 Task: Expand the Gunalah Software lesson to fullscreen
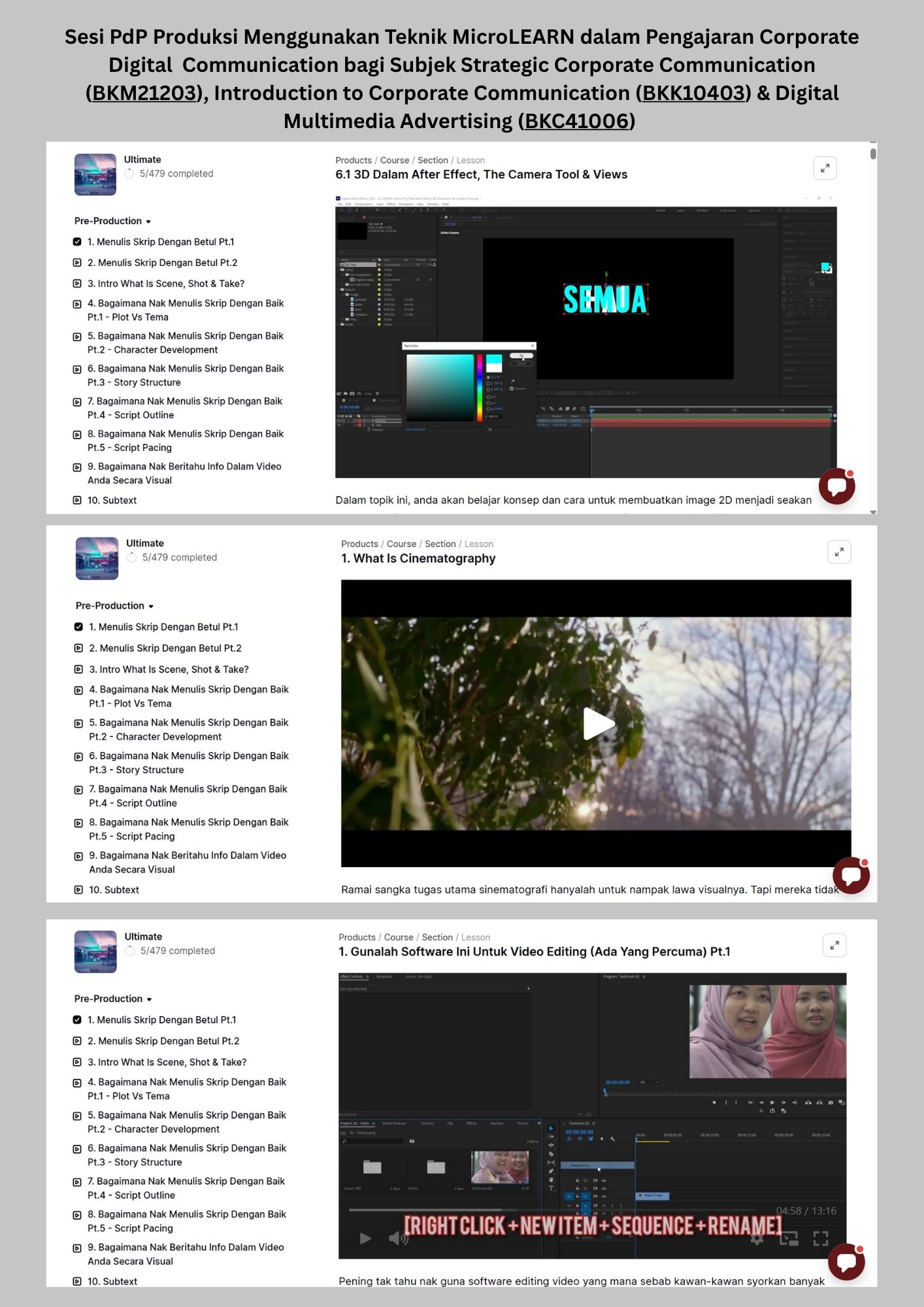pyautogui.click(x=834, y=945)
